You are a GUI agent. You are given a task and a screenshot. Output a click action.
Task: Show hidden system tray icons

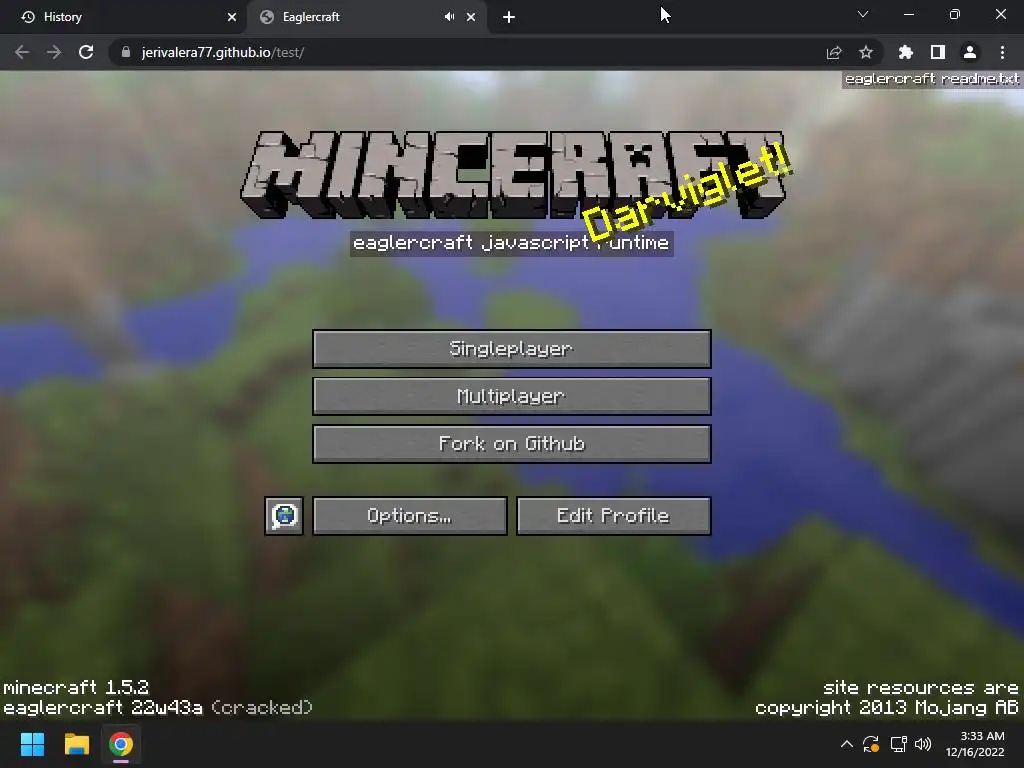pyautogui.click(x=846, y=744)
